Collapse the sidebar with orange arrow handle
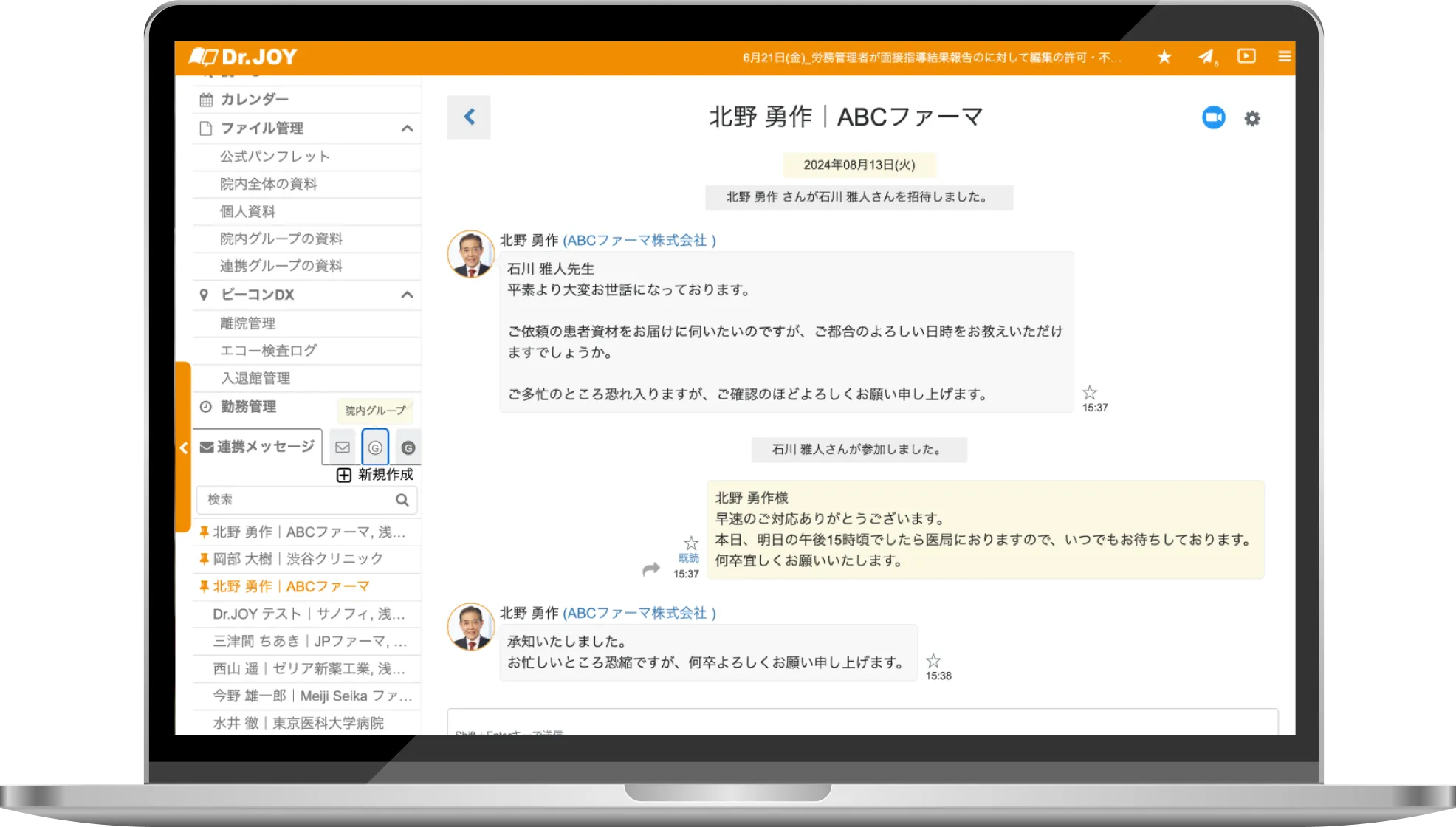 coord(183,447)
